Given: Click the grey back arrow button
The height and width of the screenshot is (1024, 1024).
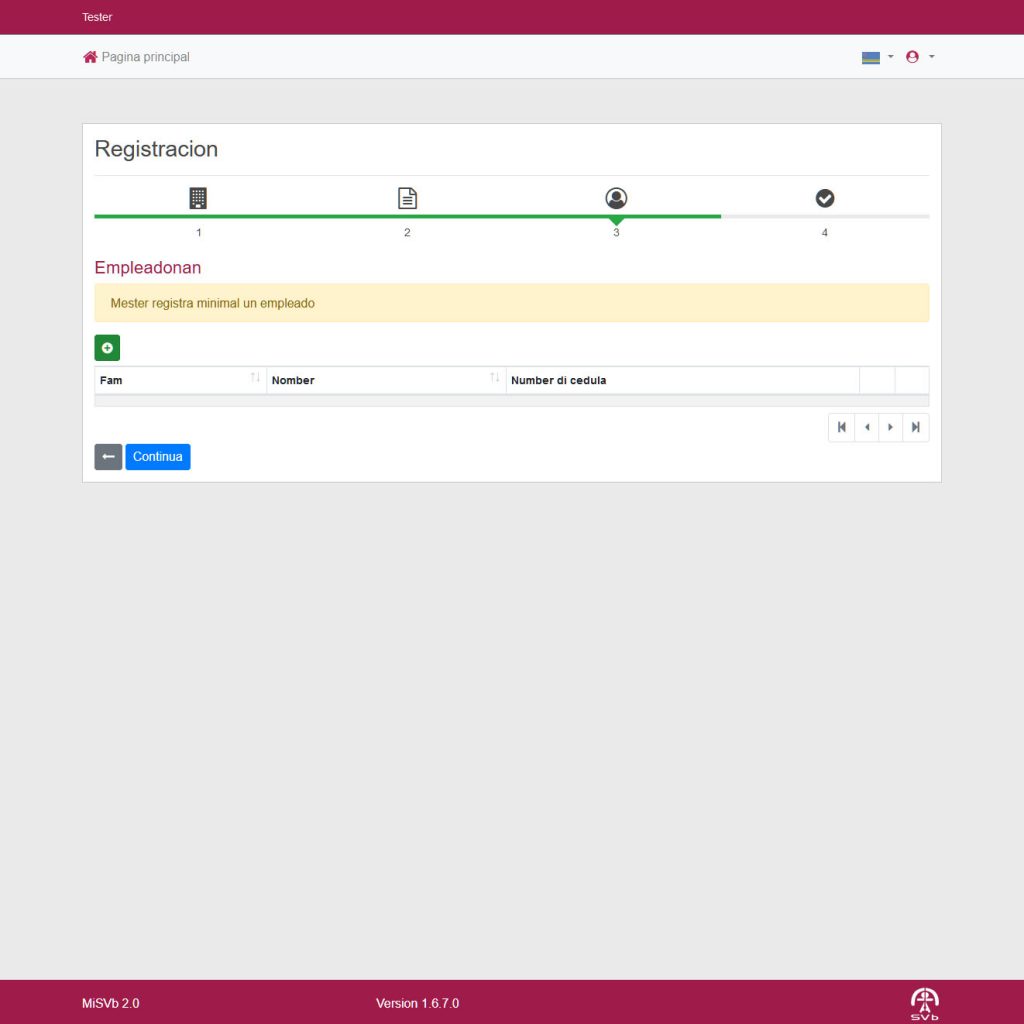Looking at the screenshot, I should pyautogui.click(x=108, y=457).
